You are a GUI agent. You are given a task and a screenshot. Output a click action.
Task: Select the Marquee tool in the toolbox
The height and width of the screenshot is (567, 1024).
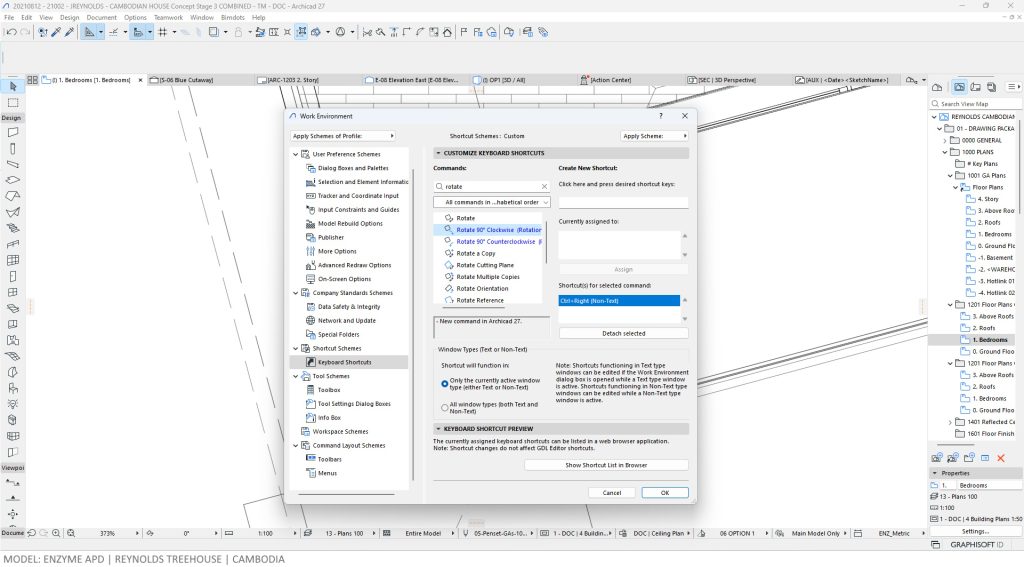tap(12, 103)
